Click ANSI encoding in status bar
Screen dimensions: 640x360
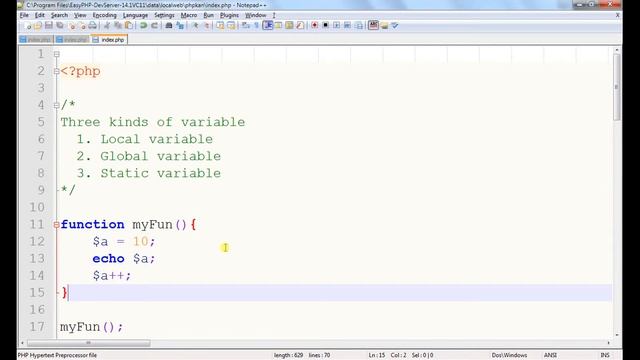point(550,355)
